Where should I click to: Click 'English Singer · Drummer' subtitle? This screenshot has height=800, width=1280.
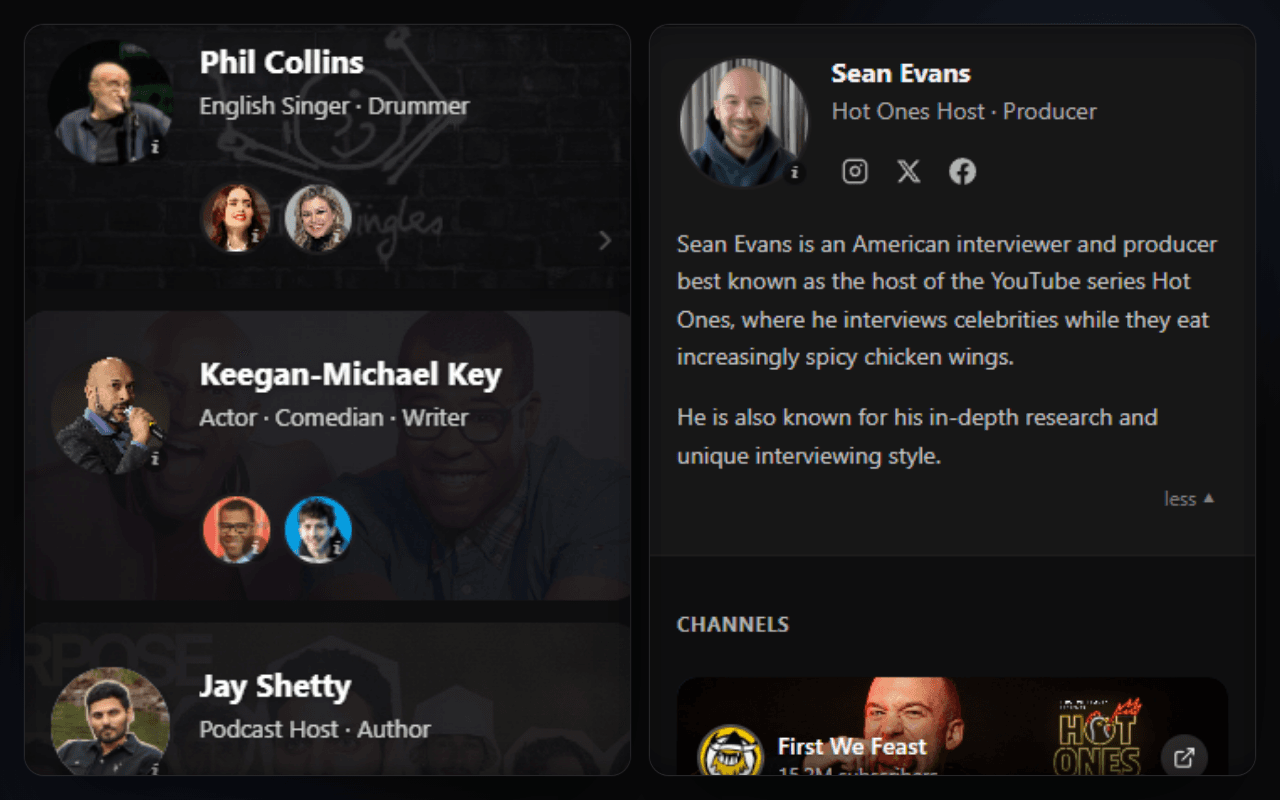click(x=334, y=106)
